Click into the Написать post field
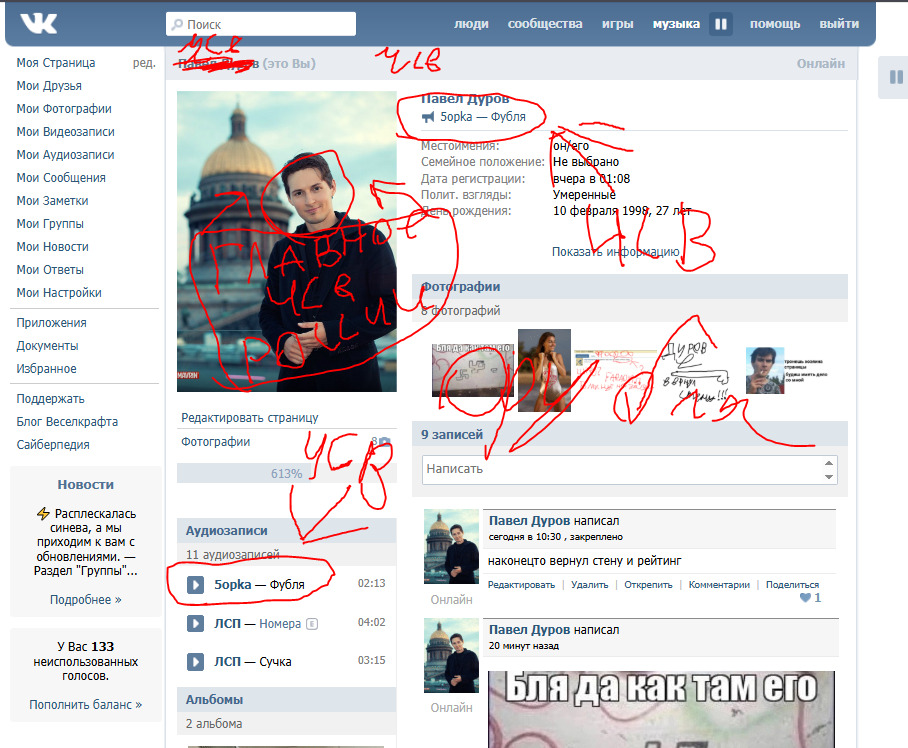 629,470
